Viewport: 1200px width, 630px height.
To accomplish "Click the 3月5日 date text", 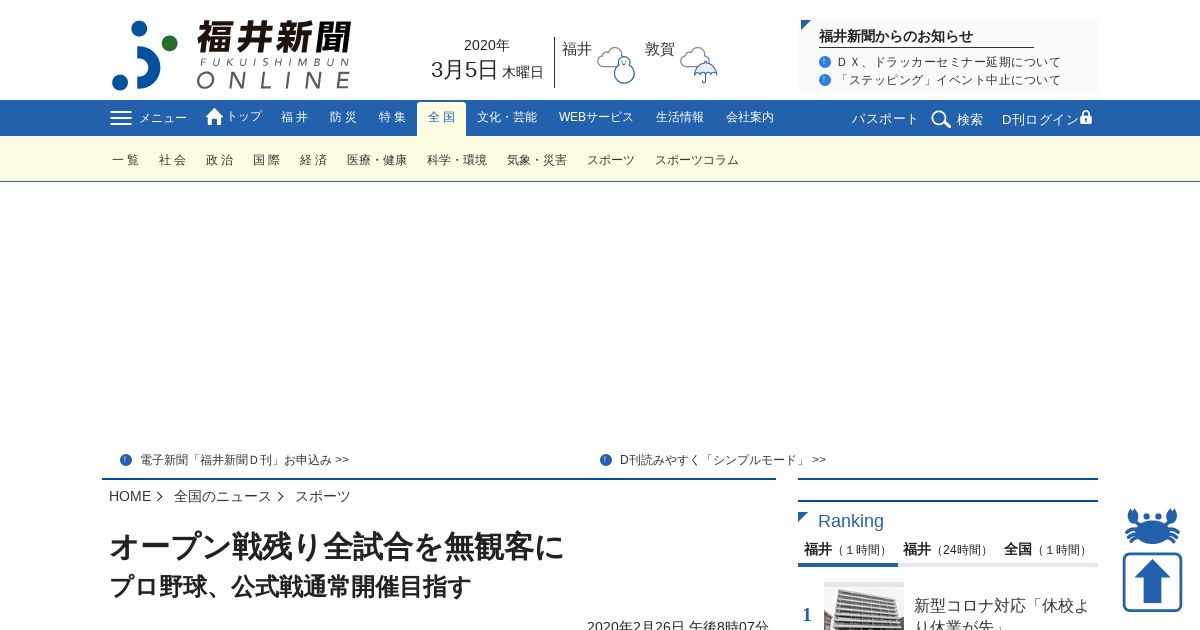I will click(x=464, y=70).
